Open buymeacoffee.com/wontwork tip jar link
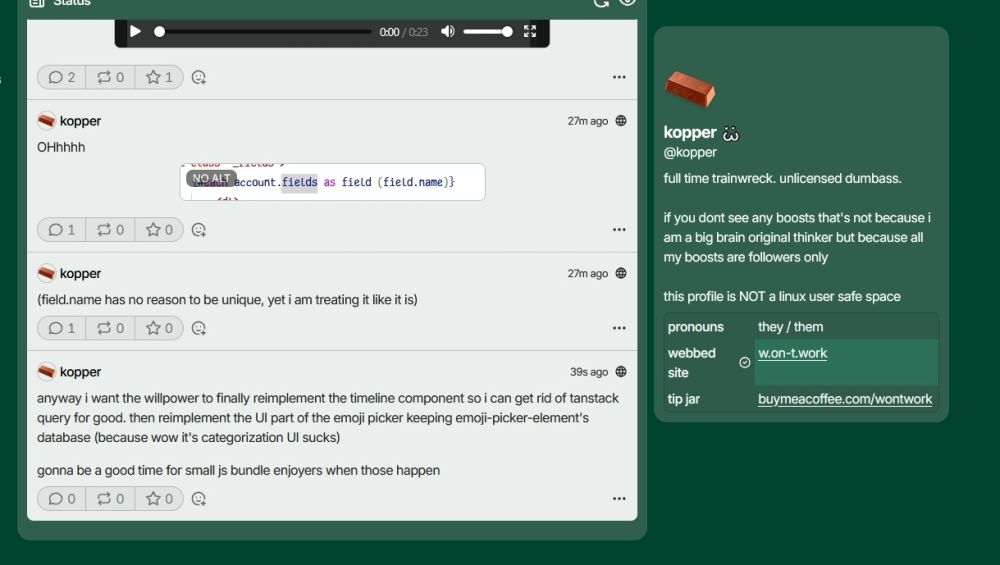Image resolution: width=1000 pixels, height=565 pixels. tap(845, 399)
